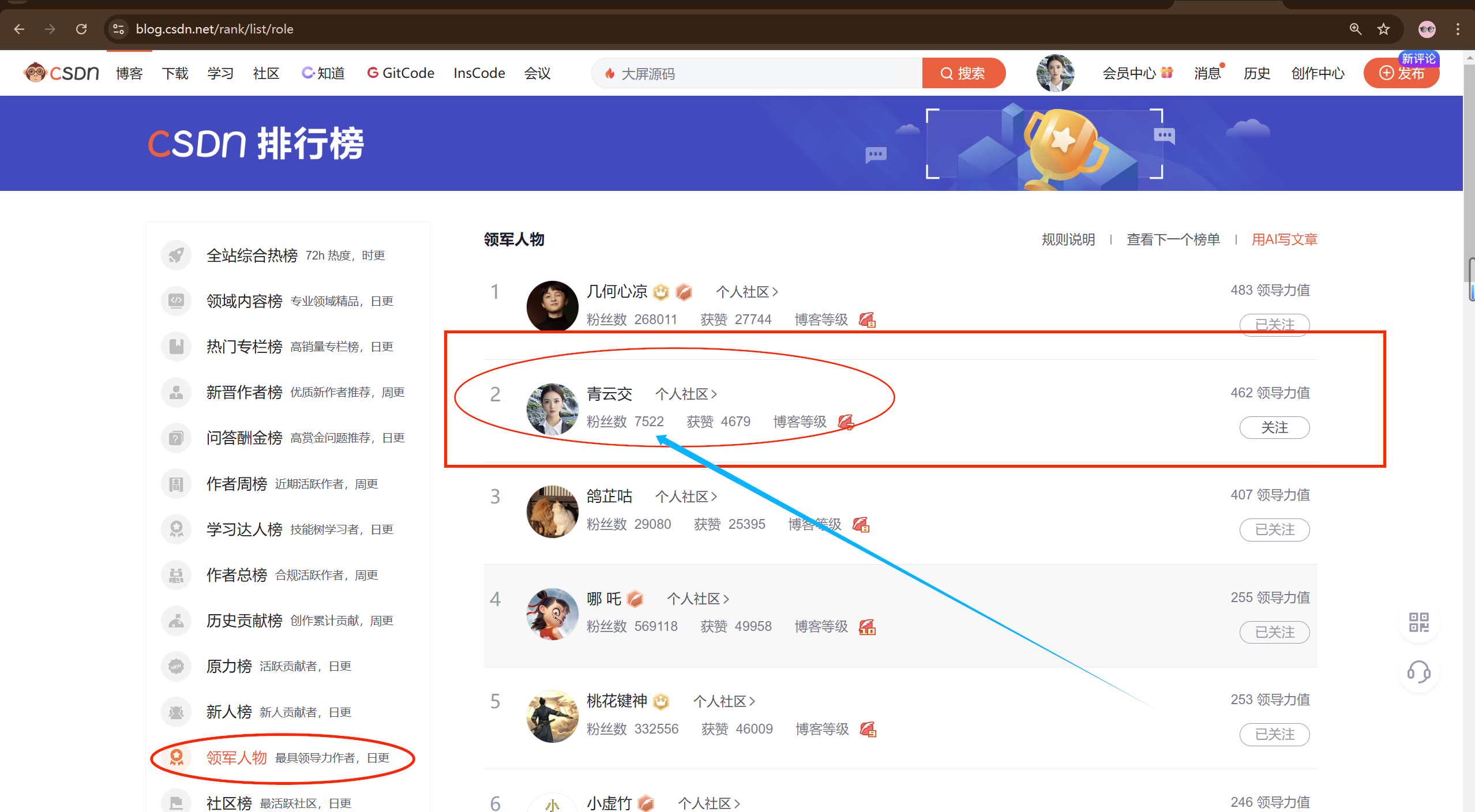Toggle 已关注 for 桃花键神
This screenshot has width=1475, height=812.
[x=1274, y=734]
